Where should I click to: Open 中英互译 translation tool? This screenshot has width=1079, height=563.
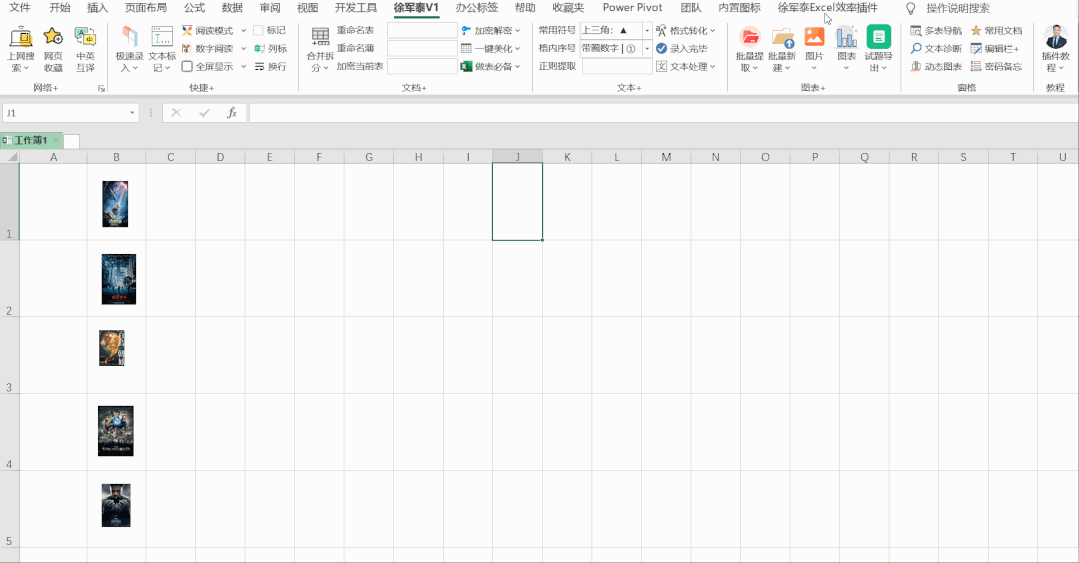pyautogui.click(x=85, y=49)
